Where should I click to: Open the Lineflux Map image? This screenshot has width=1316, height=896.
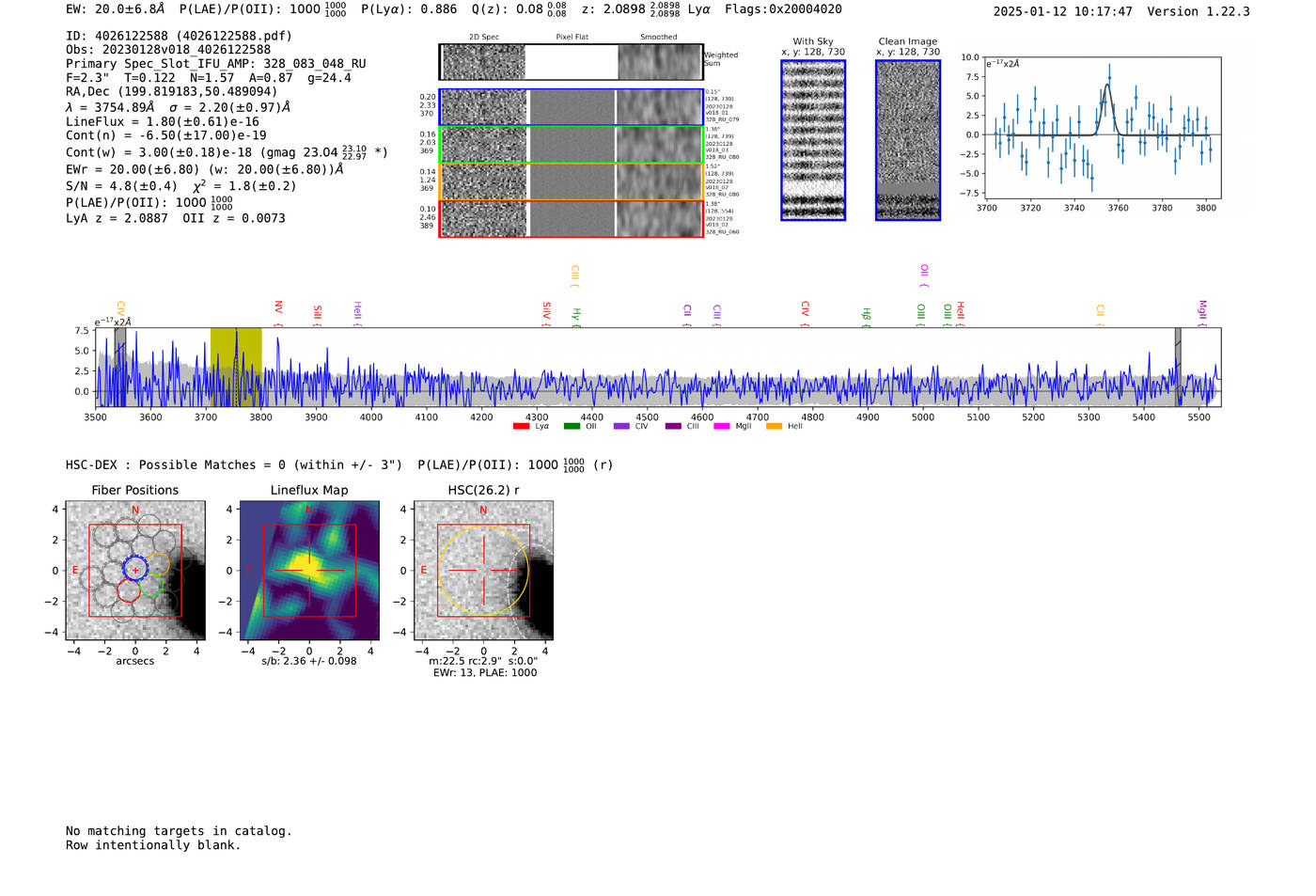pos(309,571)
